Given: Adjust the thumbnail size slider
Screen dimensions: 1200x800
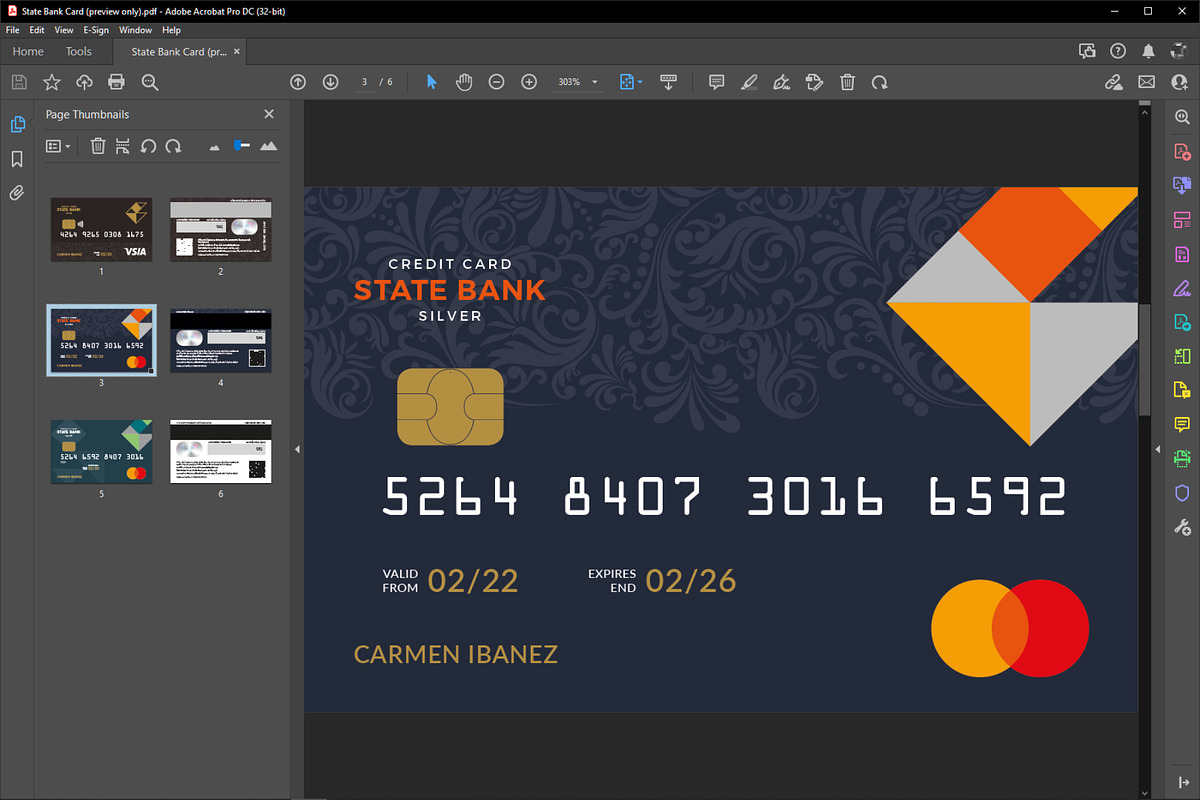Looking at the screenshot, I should click(x=241, y=146).
